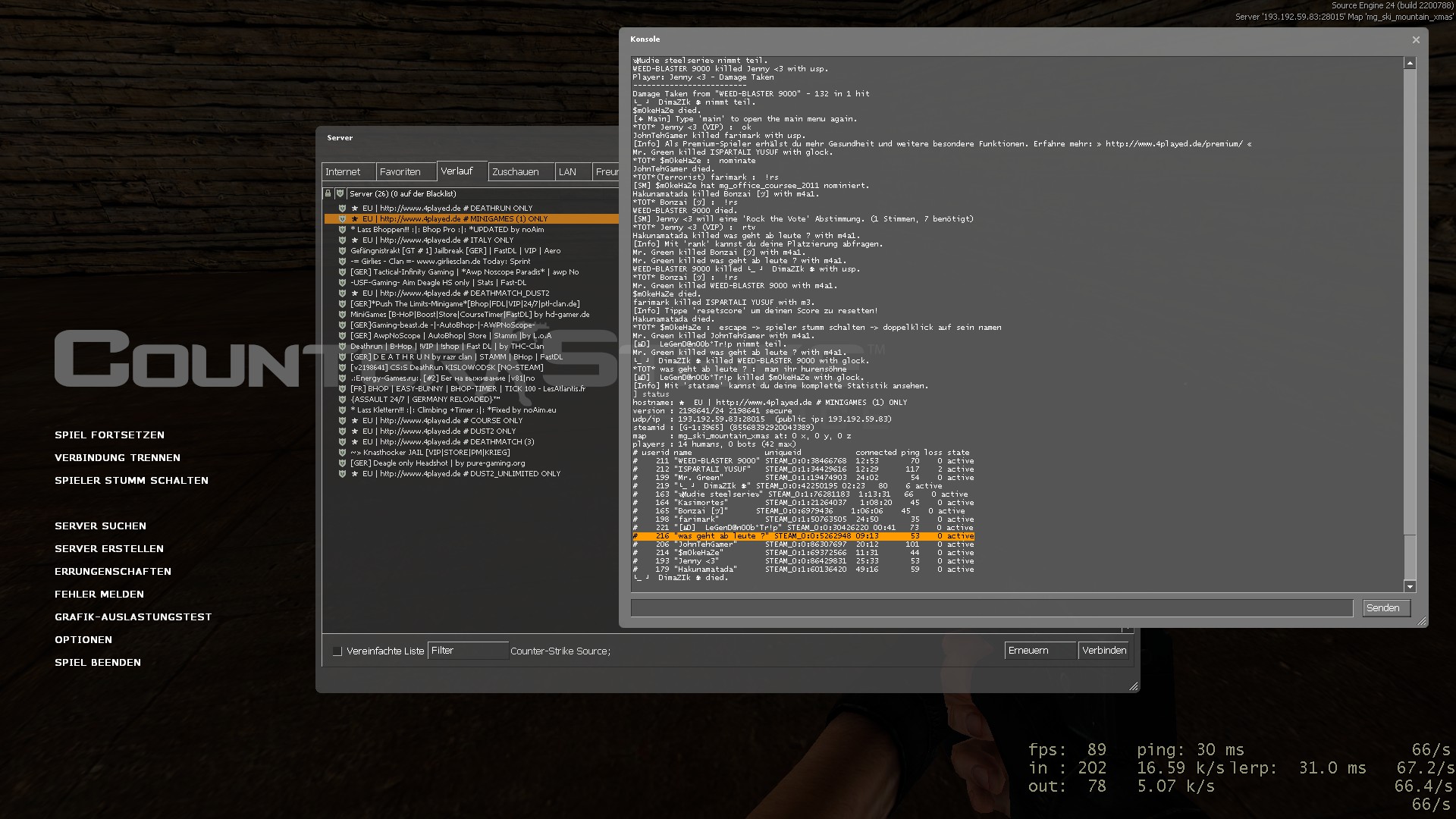
Task: Open ERRUNGENSCHAFTEN from the main menu
Action: coord(113,572)
